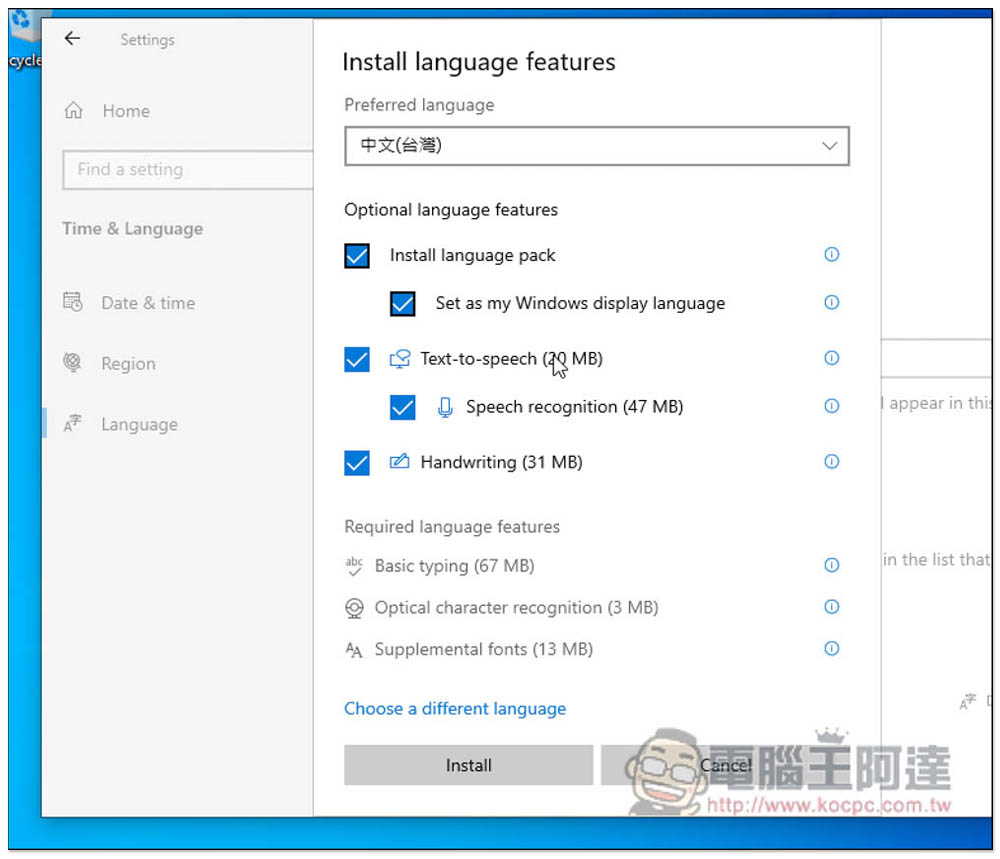This screenshot has height=859, width=1000.
Task: Open info icon for Install language pack
Action: (831, 254)
